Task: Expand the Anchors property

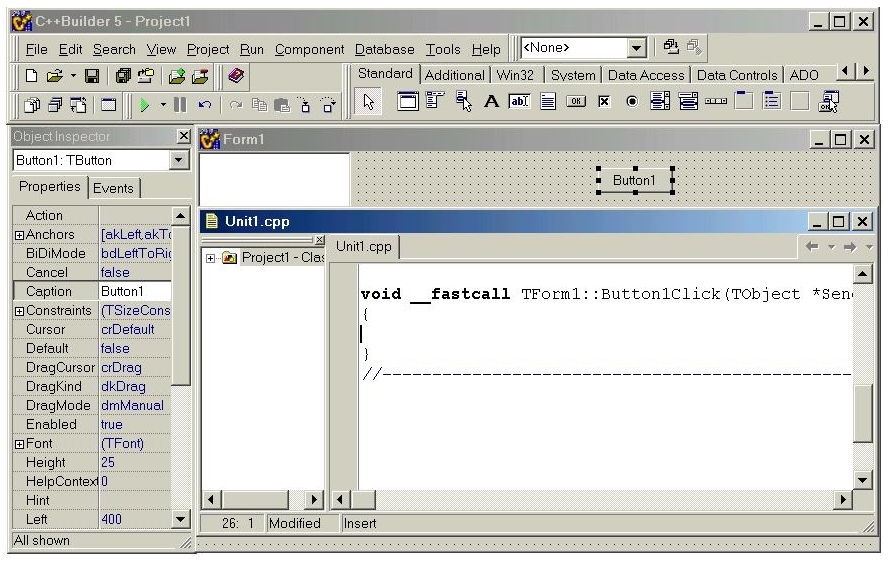Action: [19, 235]
